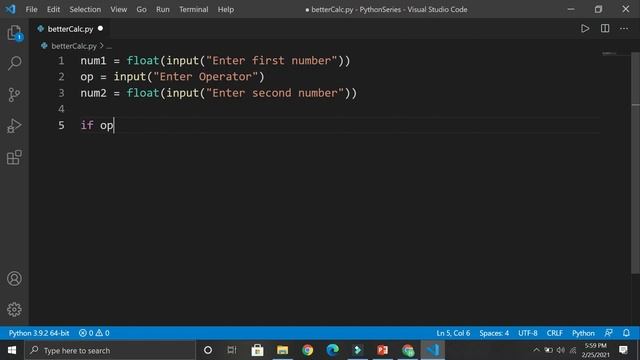
Task: Open the Explorer view in activity bar
Action: (x=14, y=33)
